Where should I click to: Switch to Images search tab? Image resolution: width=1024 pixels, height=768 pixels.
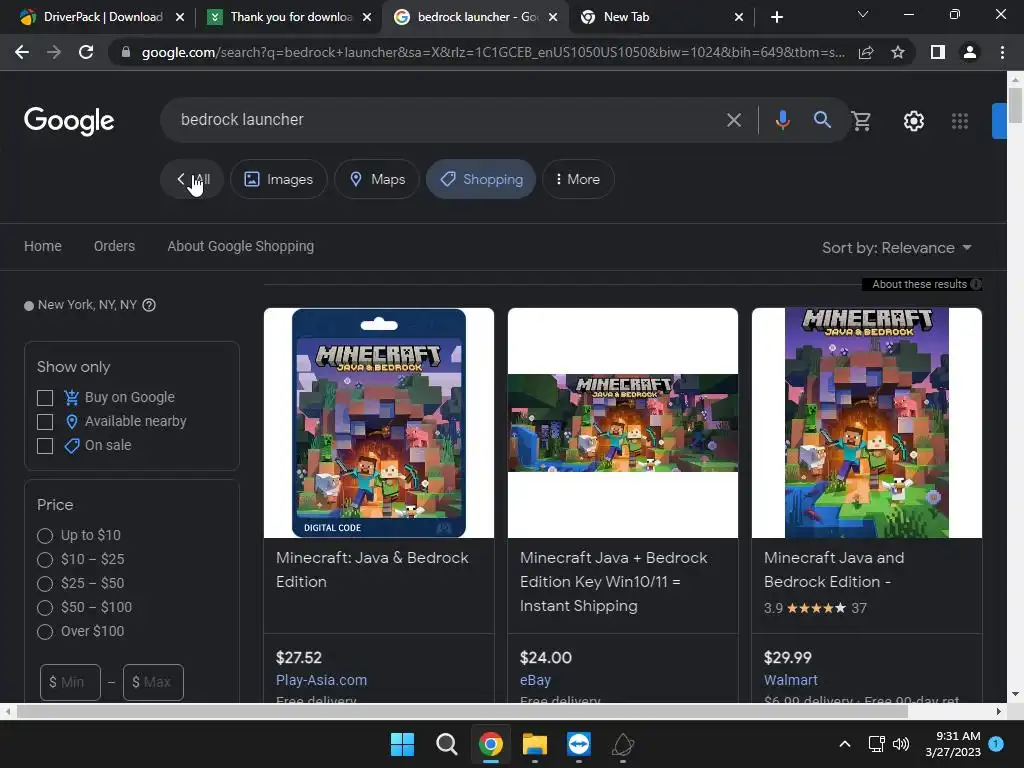[279, 179]
